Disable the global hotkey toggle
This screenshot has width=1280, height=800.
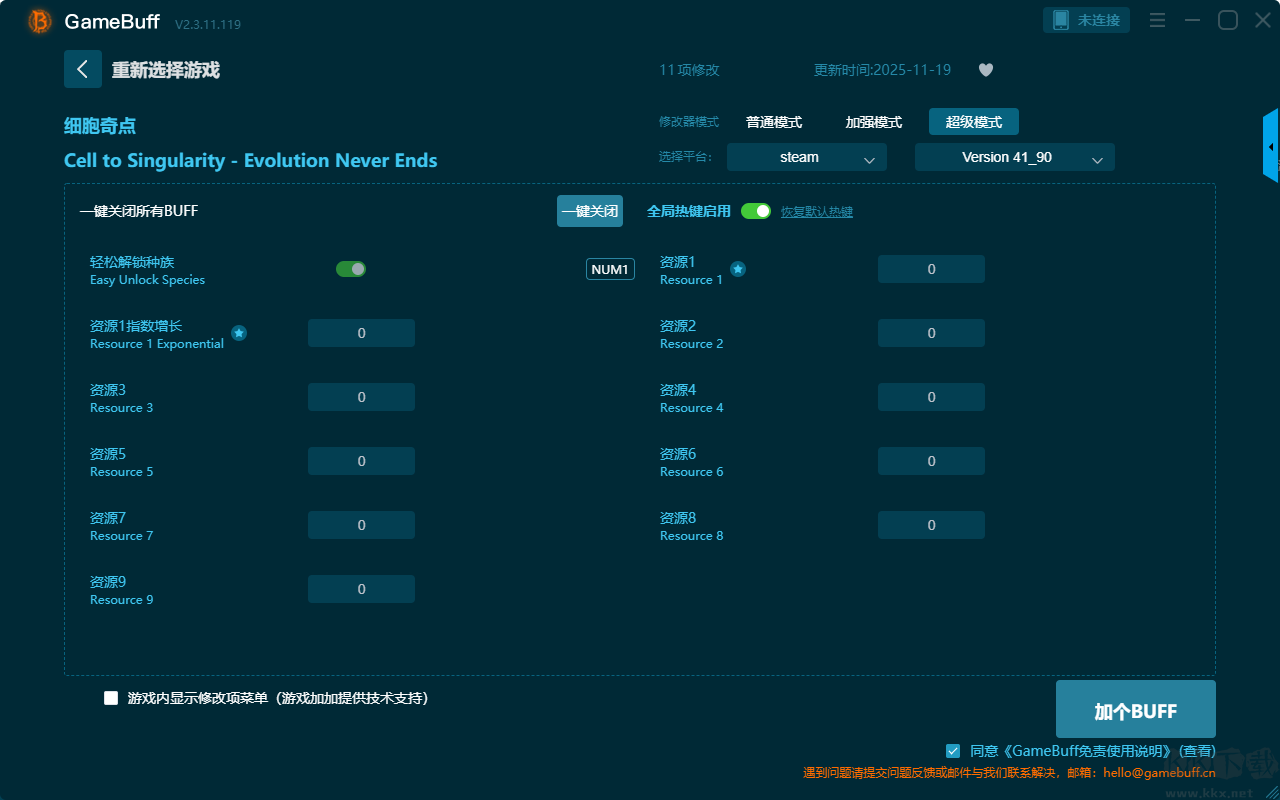(756, 211)
